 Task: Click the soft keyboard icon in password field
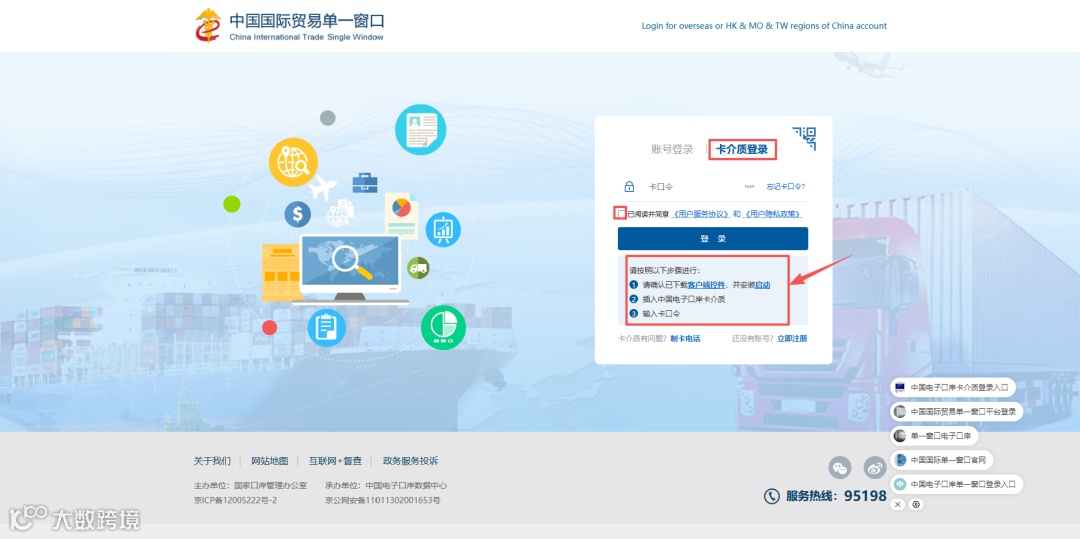pyautogui.click(x=750, y=187)
